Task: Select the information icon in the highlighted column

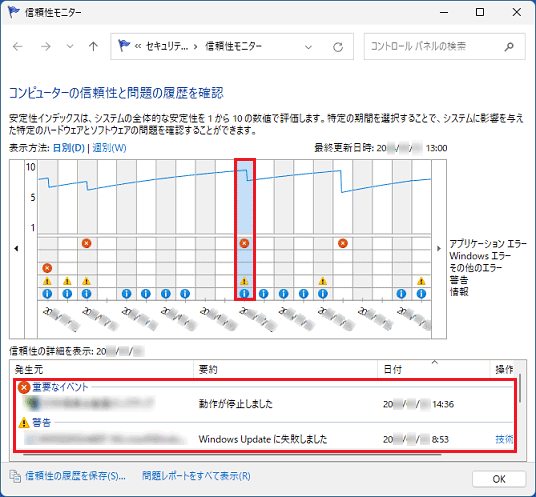Action: [x=244, y=294]
